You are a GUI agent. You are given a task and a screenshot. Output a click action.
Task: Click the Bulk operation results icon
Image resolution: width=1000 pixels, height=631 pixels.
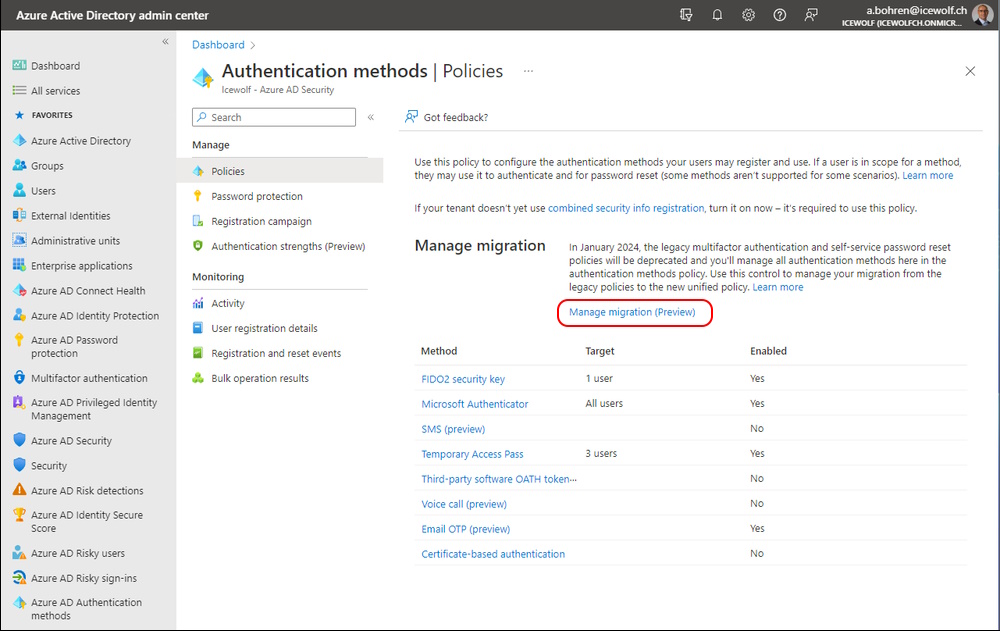click(x=198, y=378)
